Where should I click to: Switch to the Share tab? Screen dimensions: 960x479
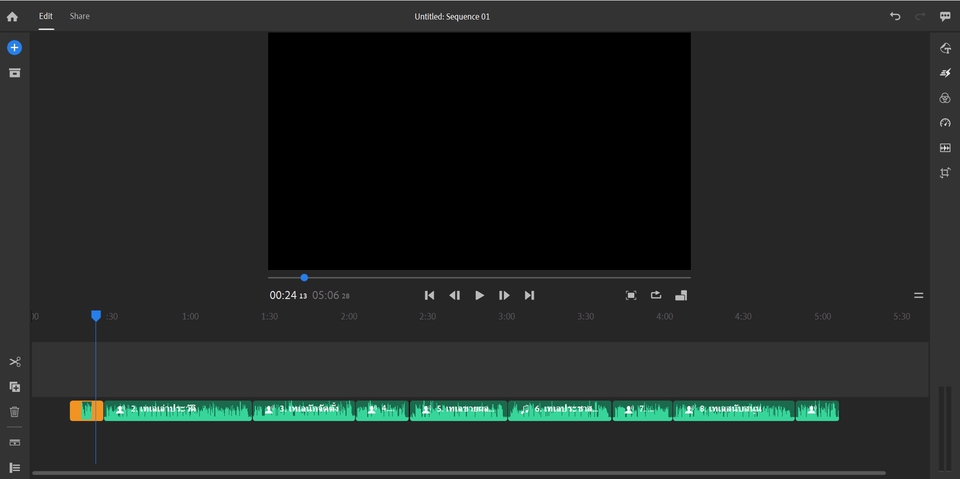(80, 17)
